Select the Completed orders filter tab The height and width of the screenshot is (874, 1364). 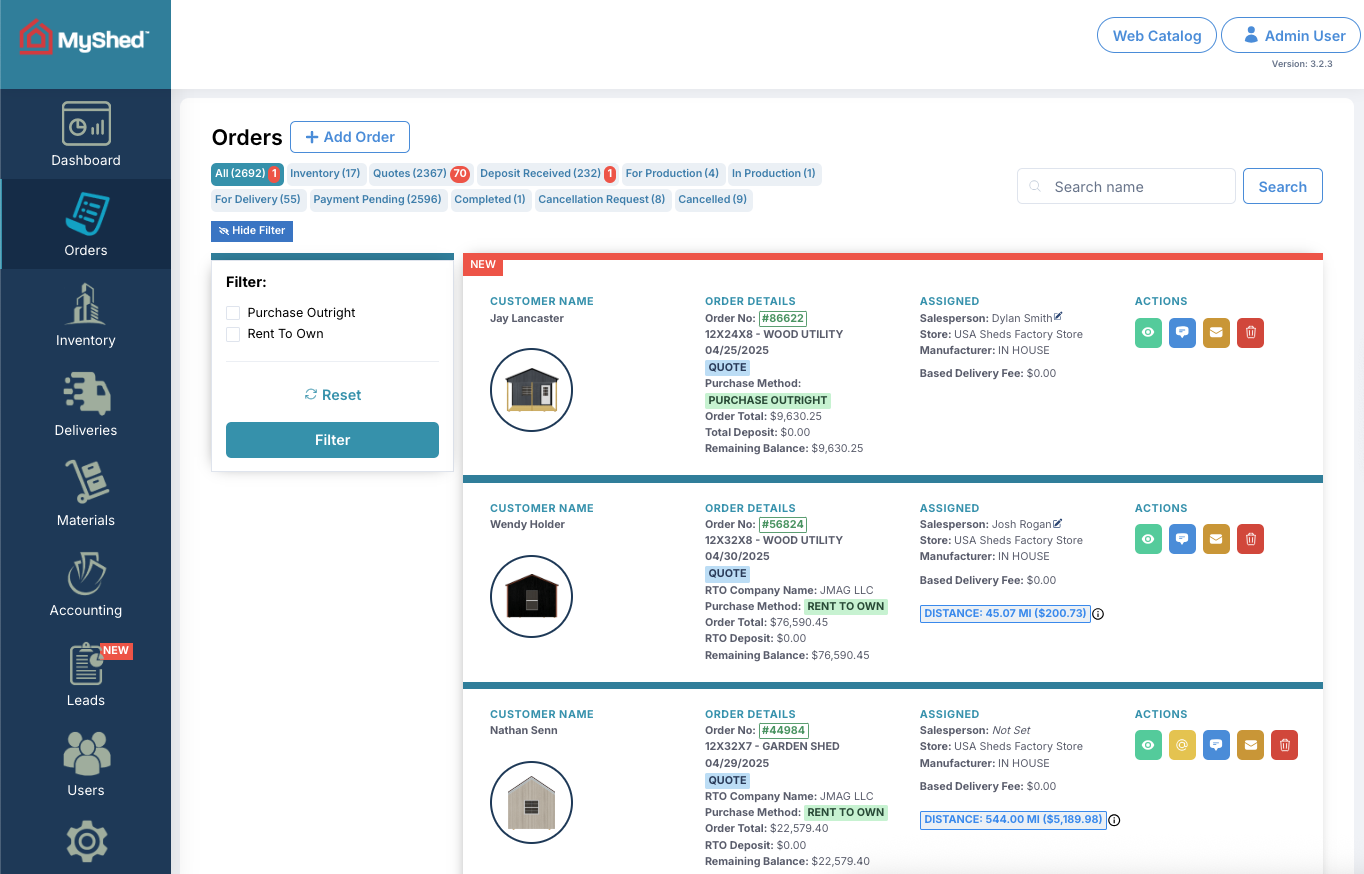coord(490,199)
